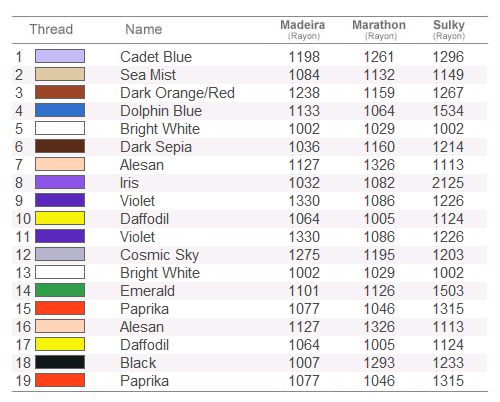Viewport: 500px width, 402px height.
Task: Click the Name column header
Action: 144,29
